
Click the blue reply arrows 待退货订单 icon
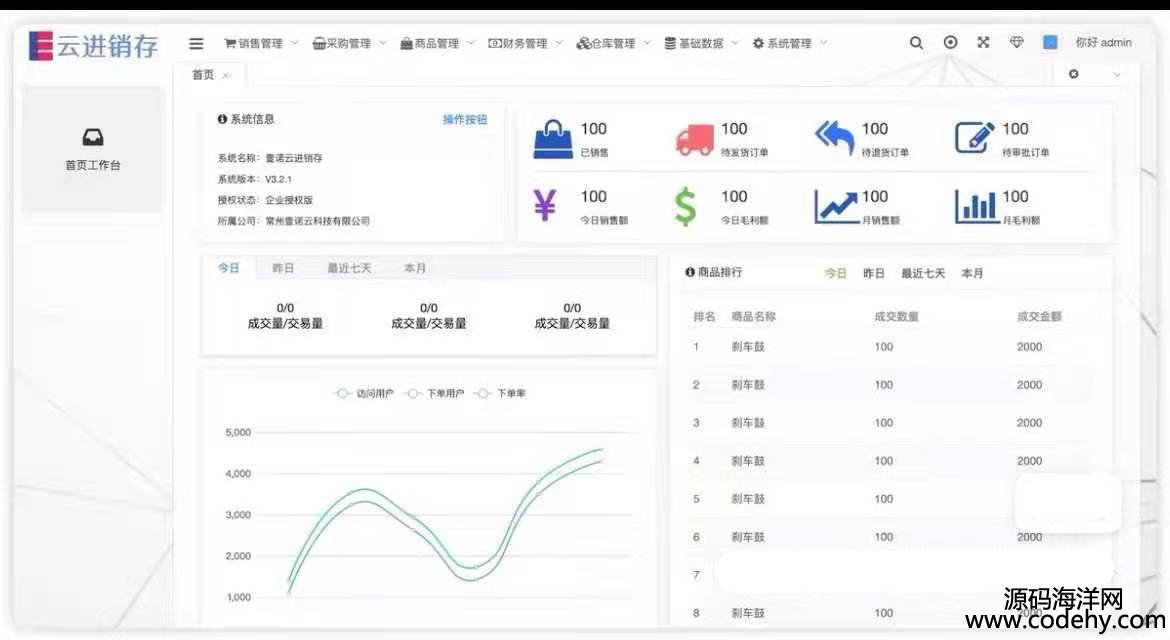(x=834, y=138)
